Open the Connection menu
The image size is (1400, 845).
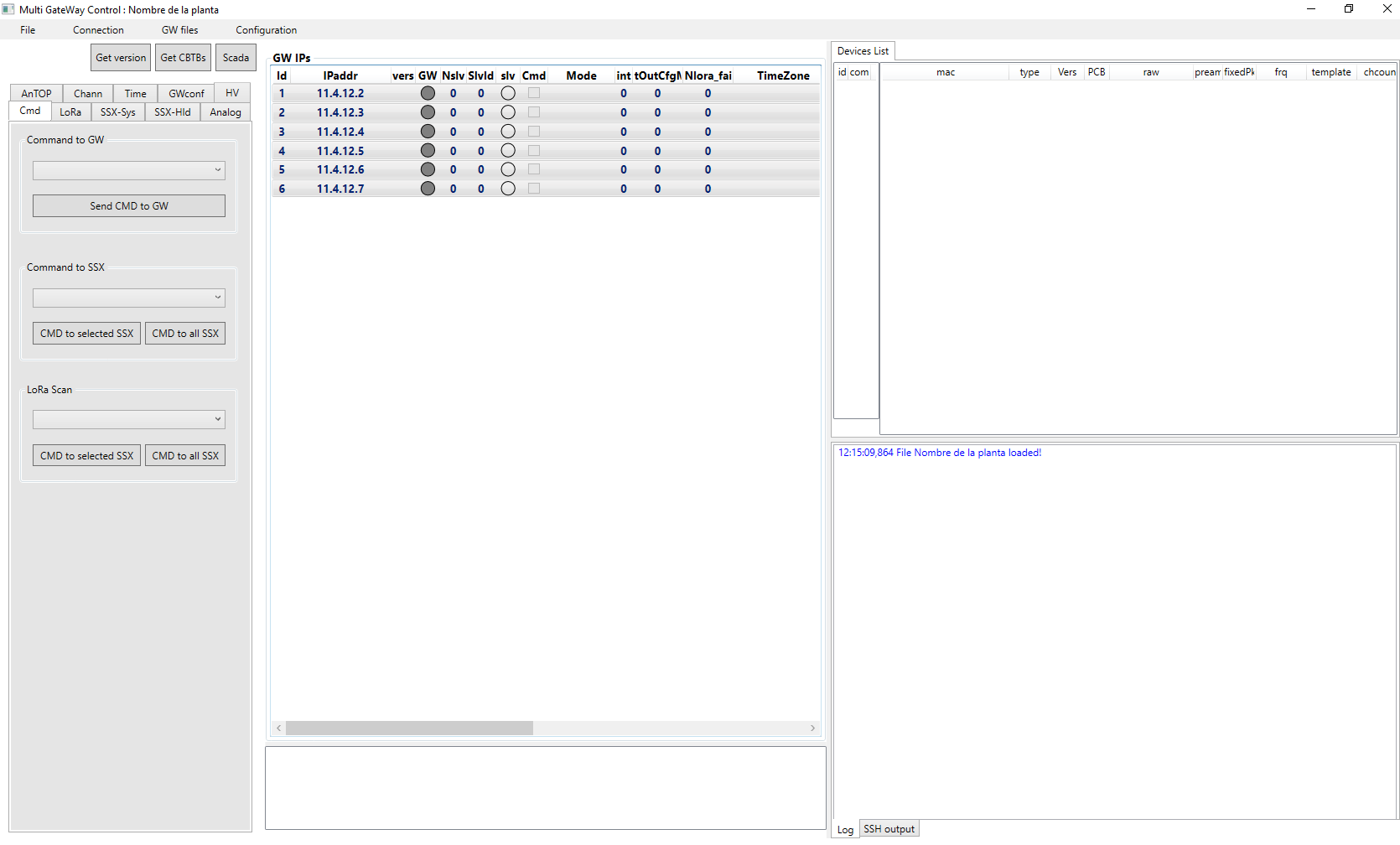click(x=98, y=29)
